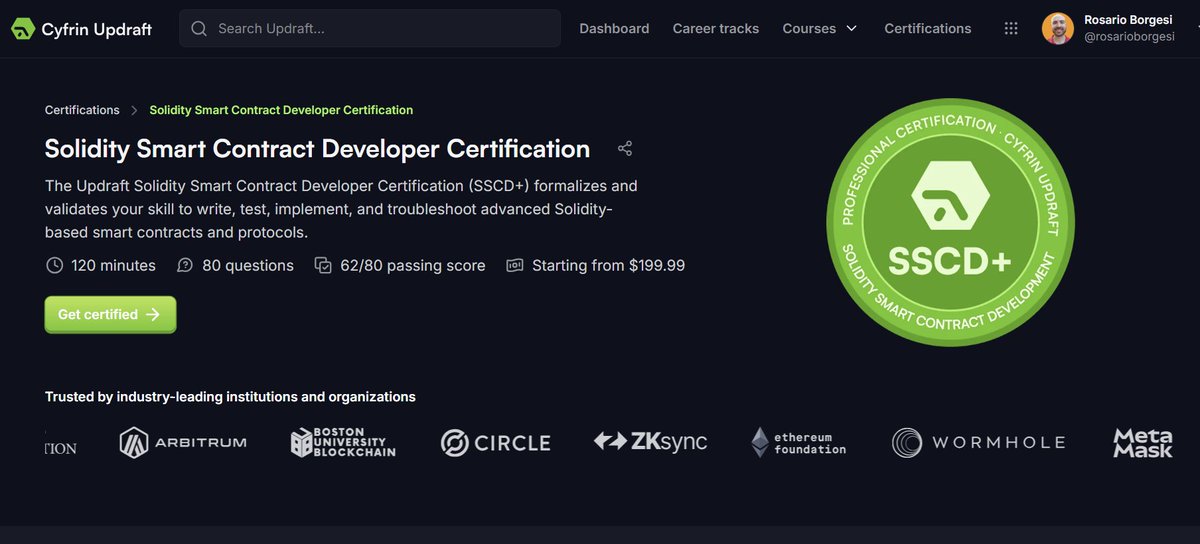Click the price banknote icon
Image resolution: width=1200 pixels, height=544 pixels.
click(515, 266)
